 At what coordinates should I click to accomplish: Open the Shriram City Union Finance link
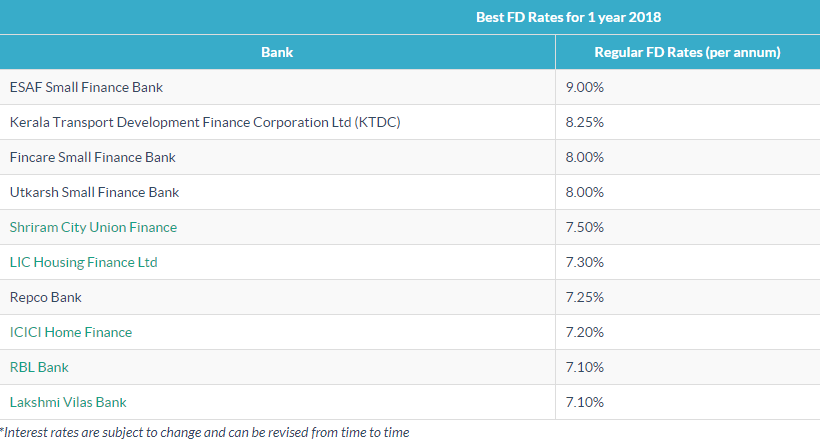(93, 227)
